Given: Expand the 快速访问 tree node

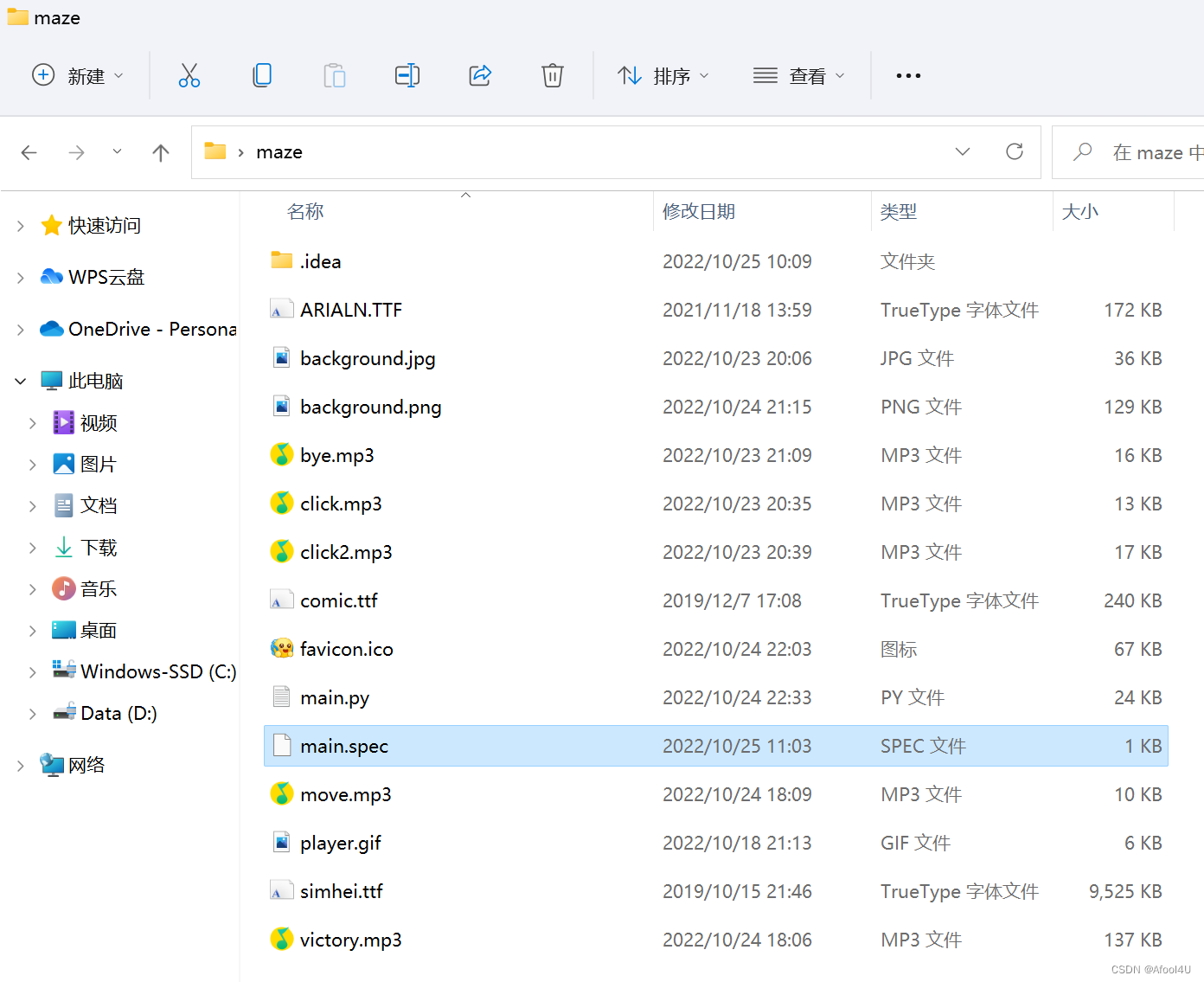Looking at the screenshot, I should pos(21,226).
